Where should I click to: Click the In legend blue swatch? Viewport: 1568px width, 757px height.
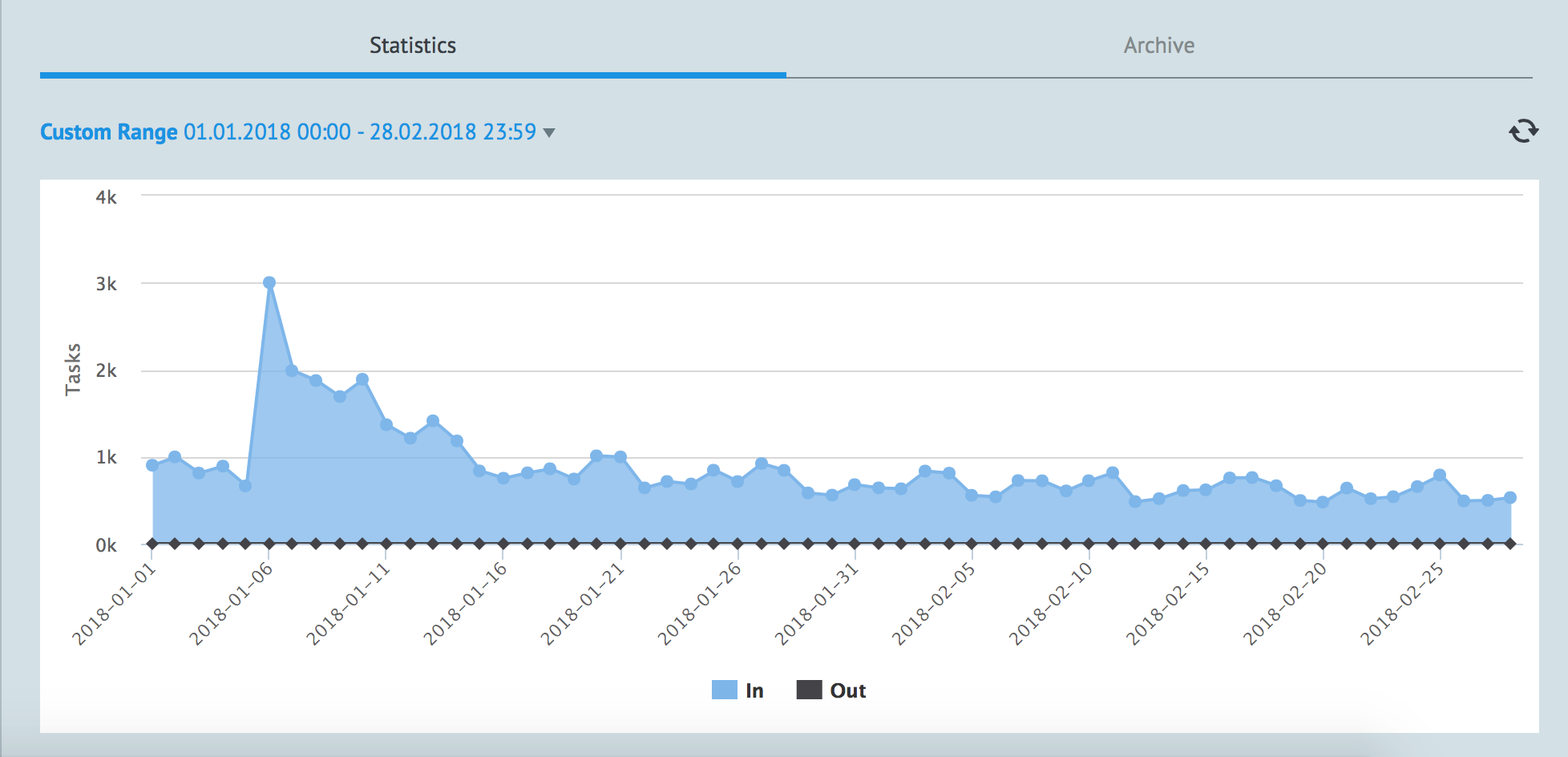pyautogui.click(x=724, y=690)
